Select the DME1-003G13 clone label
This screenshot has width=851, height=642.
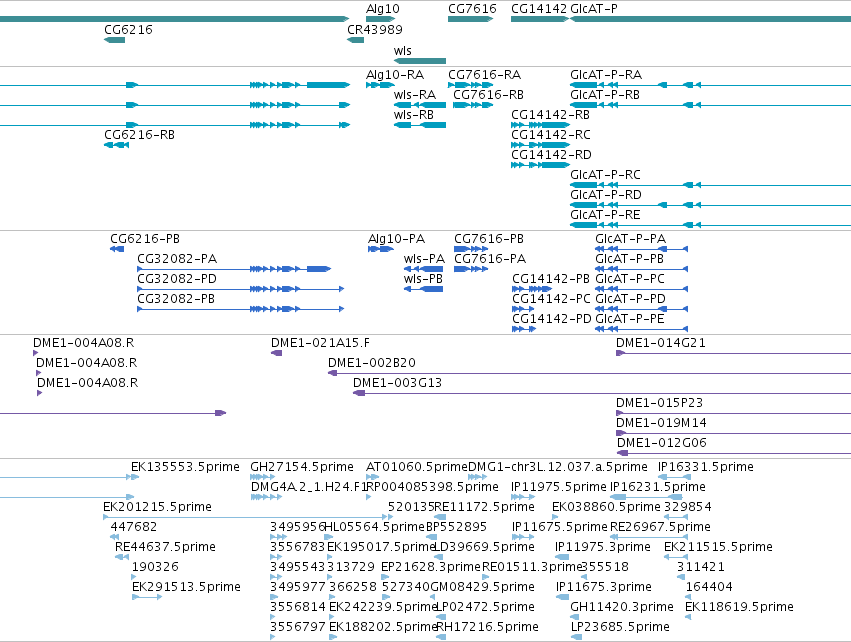[397, 383]
